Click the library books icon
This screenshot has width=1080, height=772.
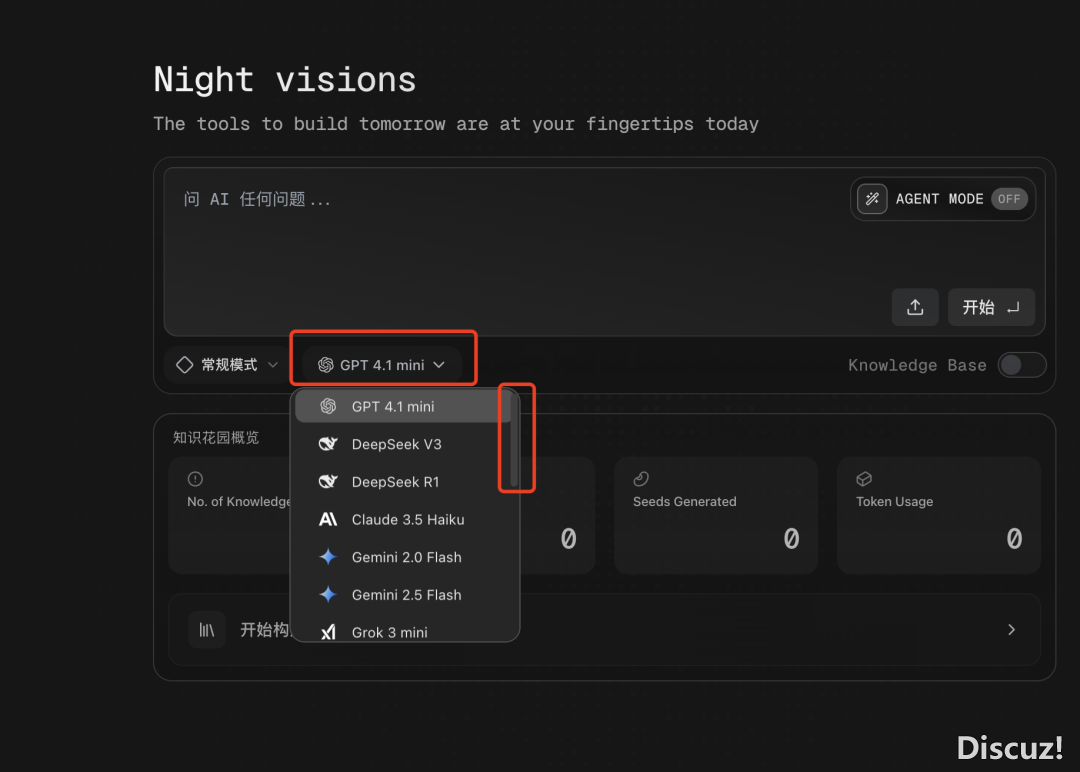[x=207, y=630]
